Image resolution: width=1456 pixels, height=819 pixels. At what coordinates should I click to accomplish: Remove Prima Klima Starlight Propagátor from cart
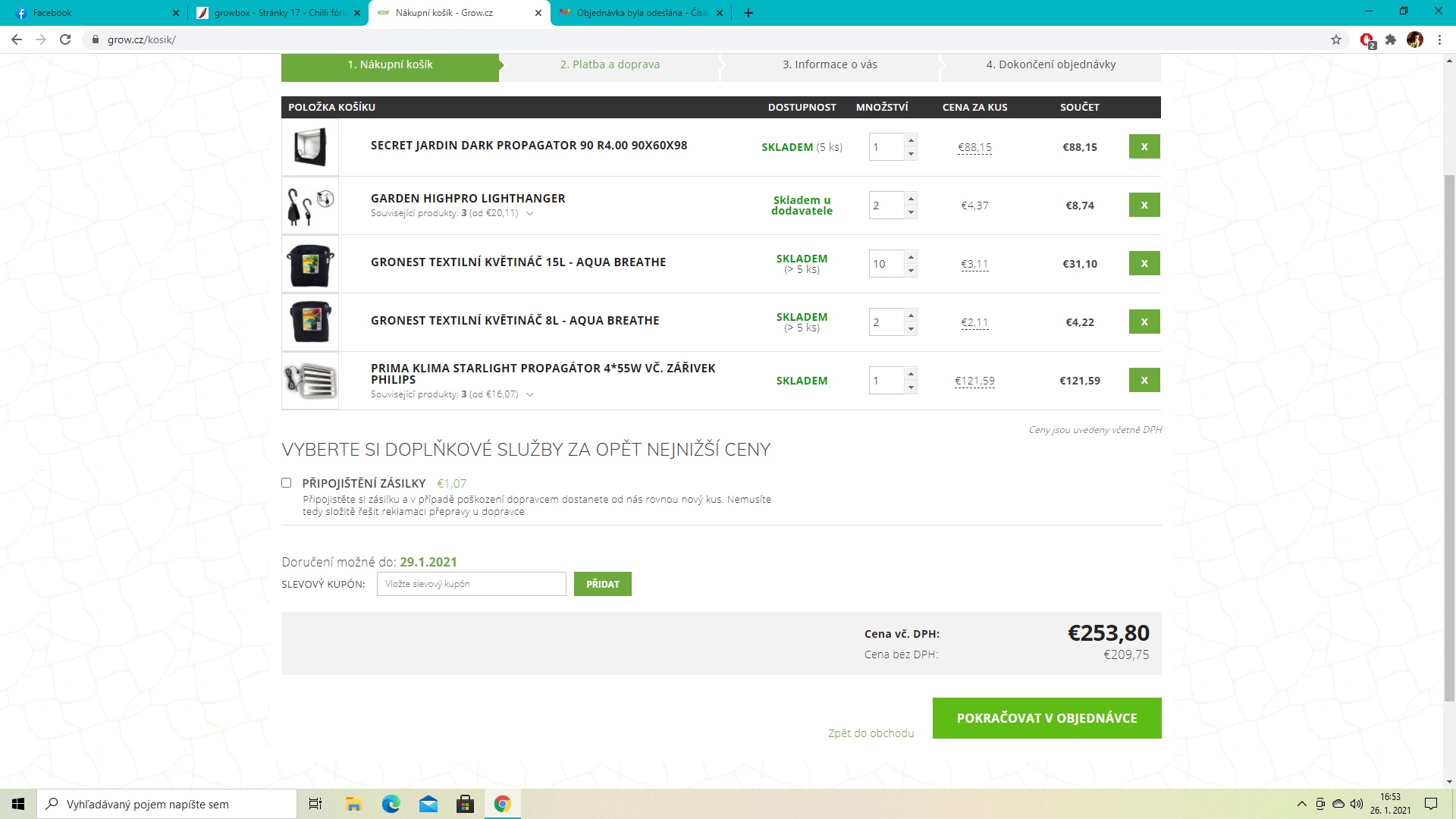(1144, 380)
